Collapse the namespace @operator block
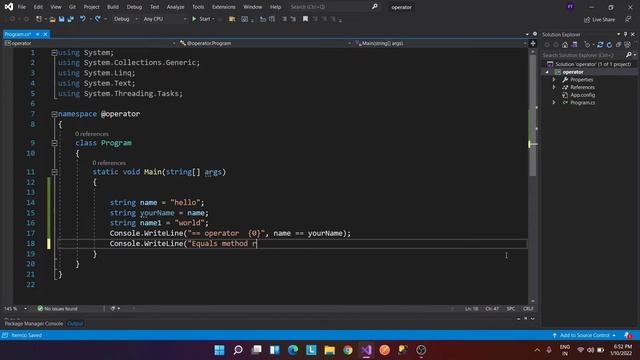The height and width of the screenshot is (360, 640). (54, 114)
